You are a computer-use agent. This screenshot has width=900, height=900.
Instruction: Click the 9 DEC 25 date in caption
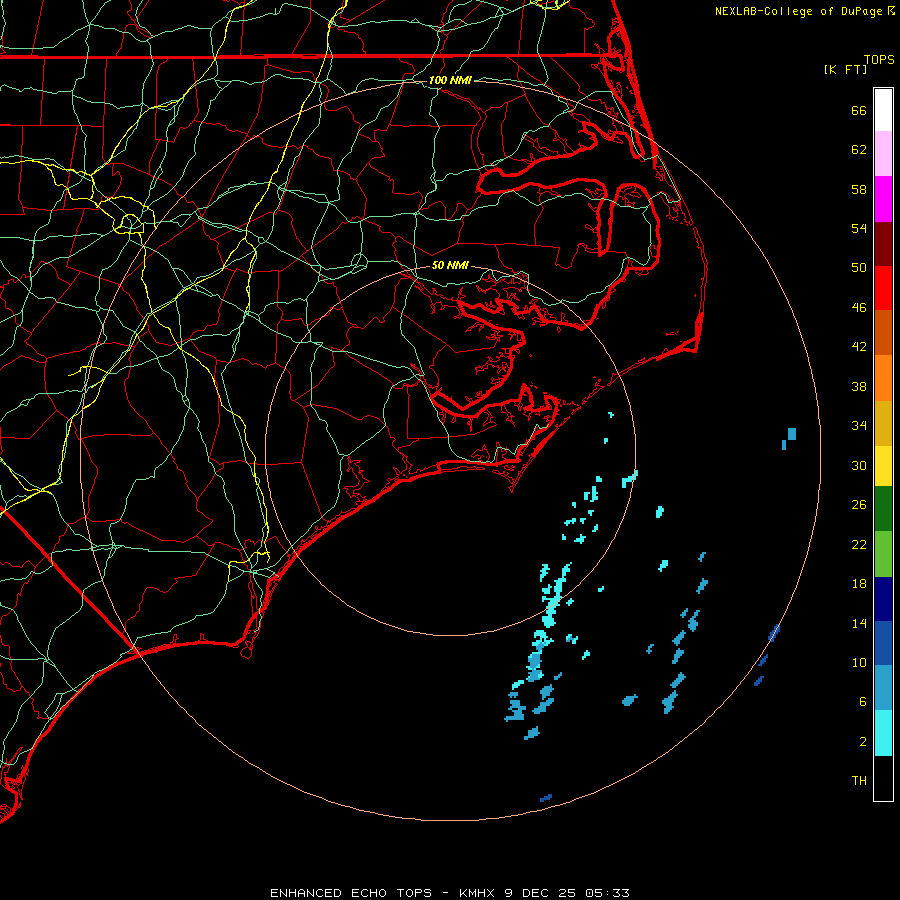[541, 893]
